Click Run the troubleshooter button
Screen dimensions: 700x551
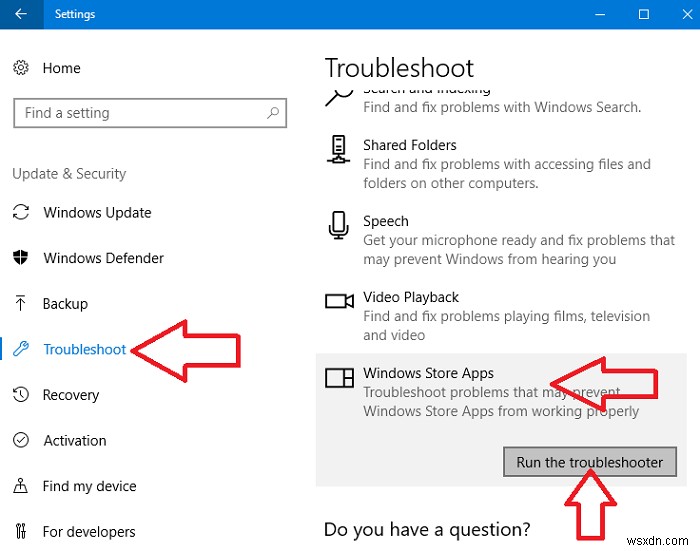(x=590, y=462)
